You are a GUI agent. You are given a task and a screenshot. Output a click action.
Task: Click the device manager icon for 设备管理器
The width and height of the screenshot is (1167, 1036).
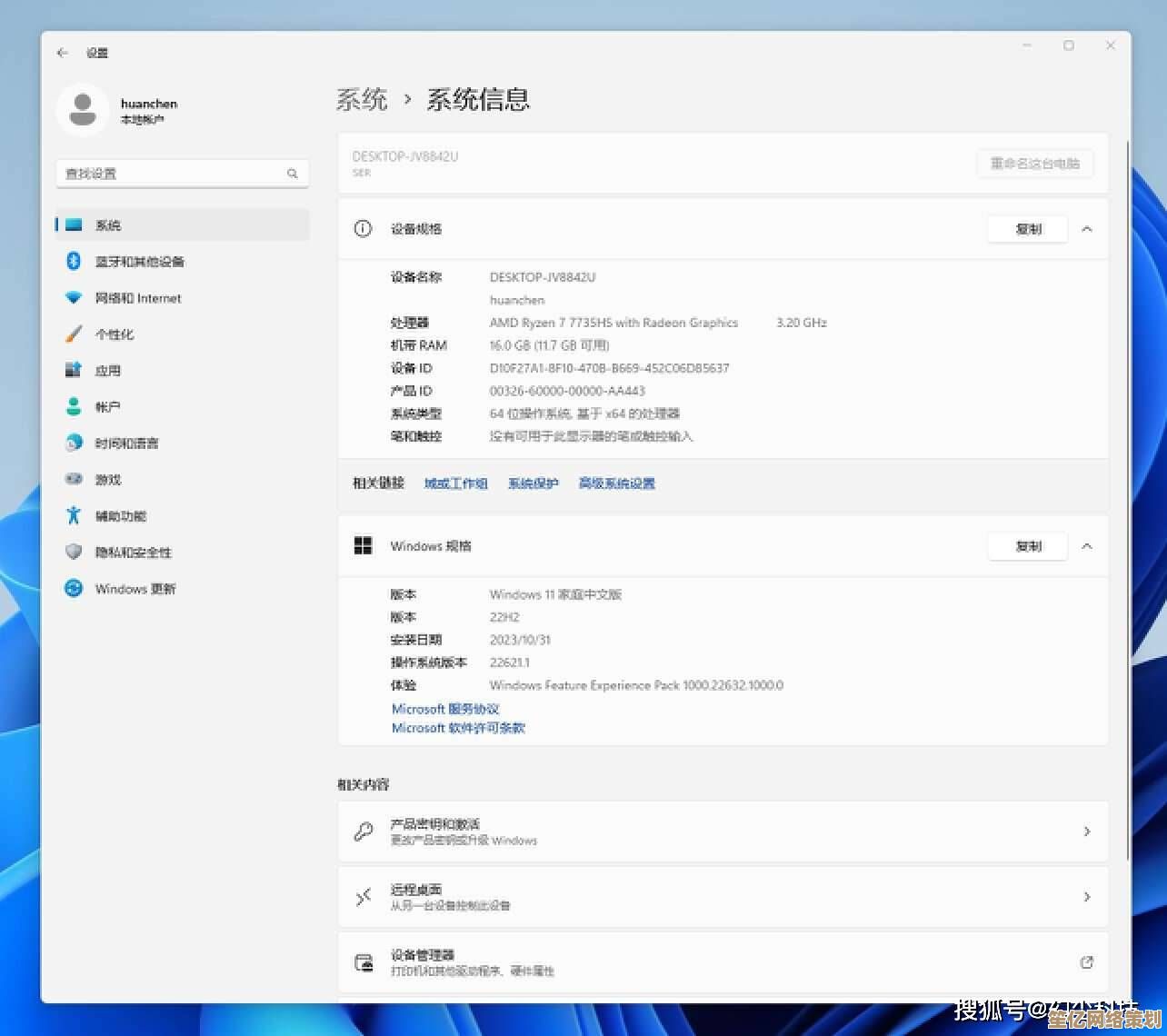pyautogui.click(x=363, y=962)
